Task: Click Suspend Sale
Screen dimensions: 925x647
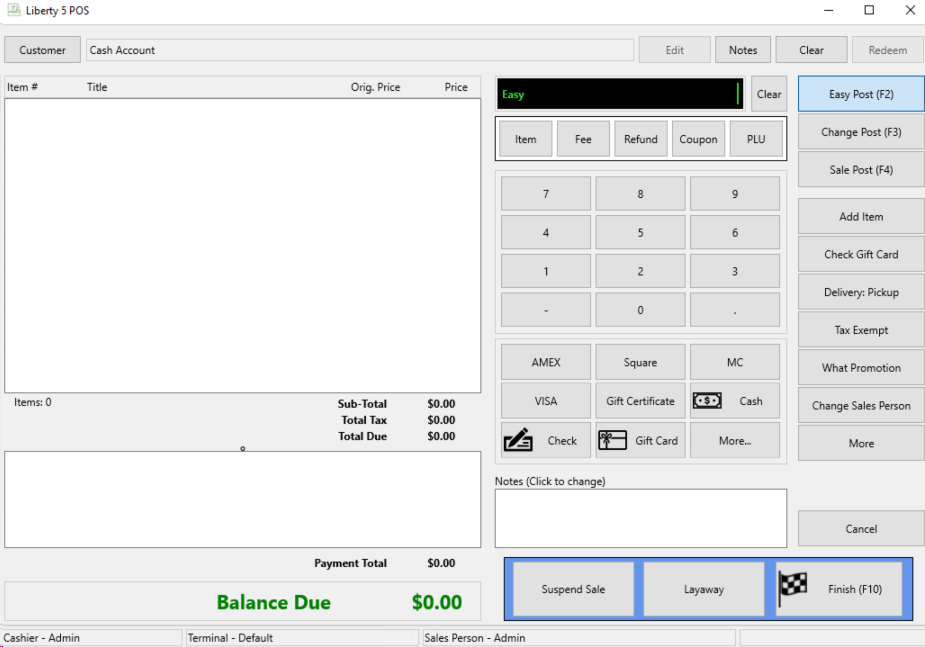Action: coord(573,589)
